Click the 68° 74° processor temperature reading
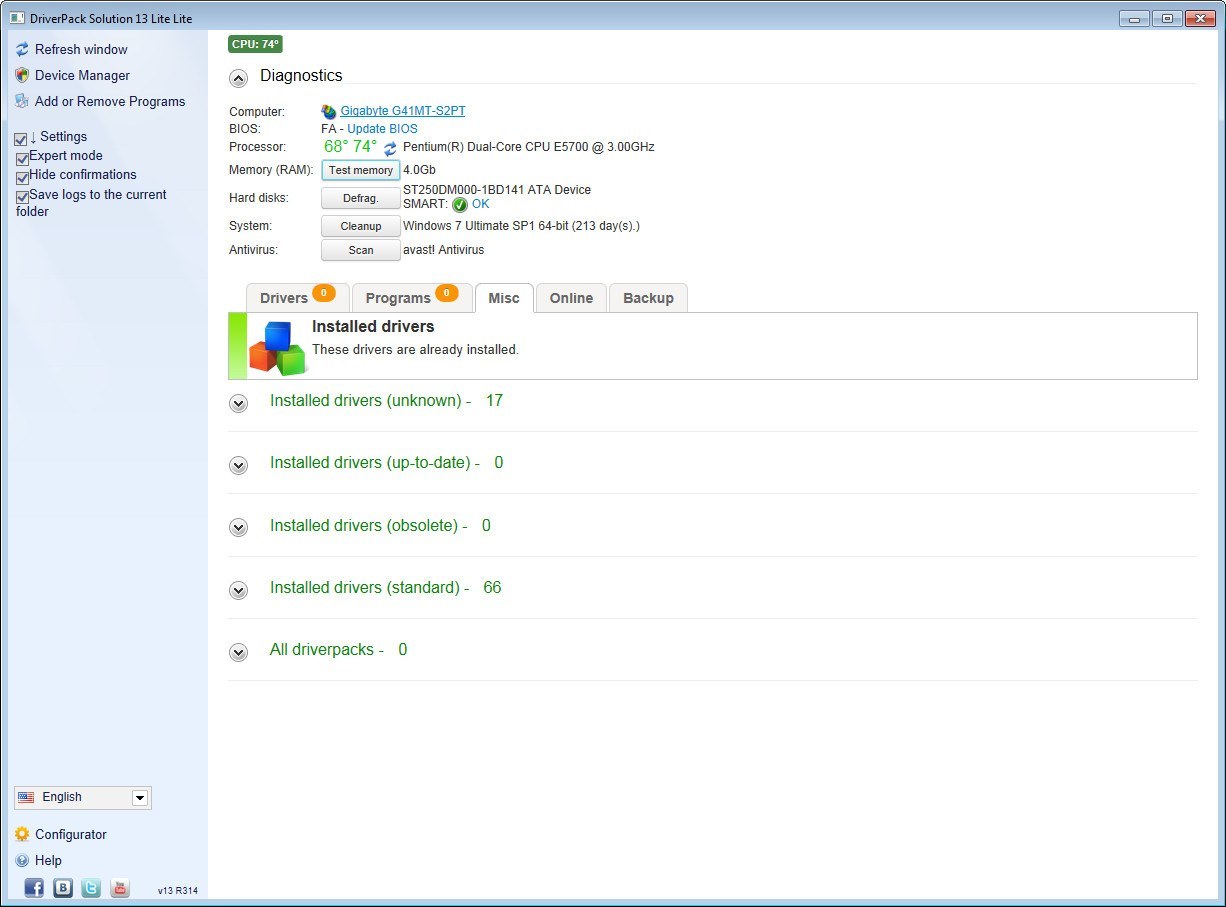The image size is (1226, 907). tap(350, 147)
